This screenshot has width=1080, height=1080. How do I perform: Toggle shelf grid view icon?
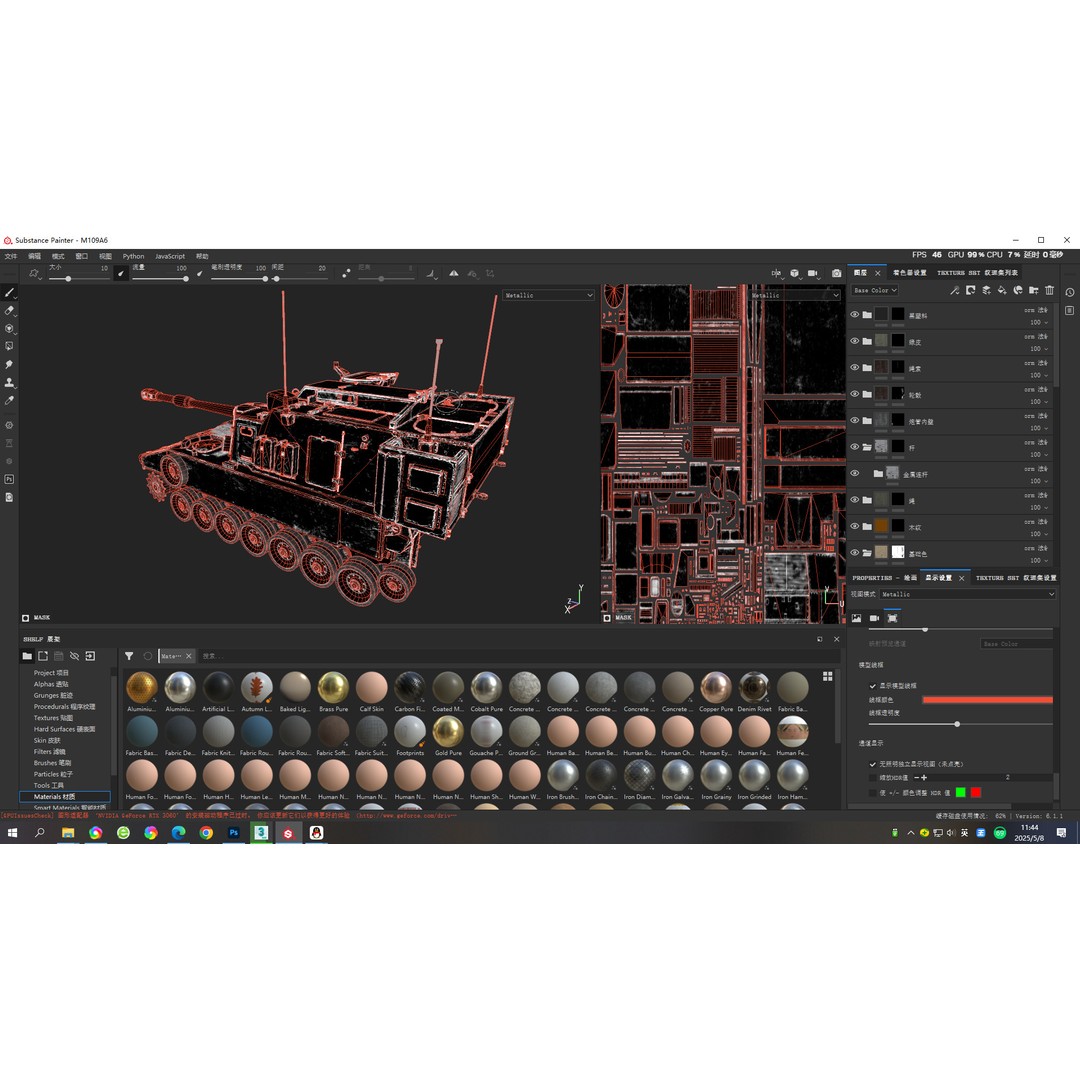[x=828, y=676]
